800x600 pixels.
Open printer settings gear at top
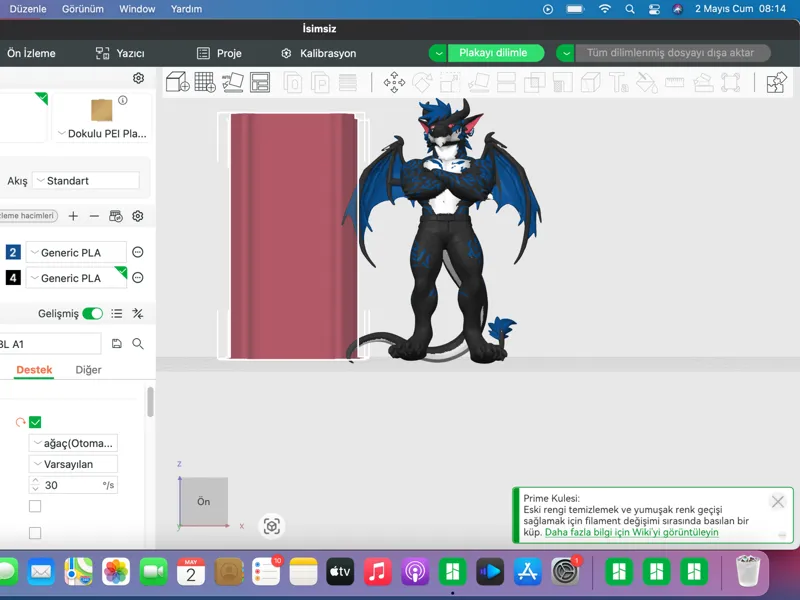(138, 78)
